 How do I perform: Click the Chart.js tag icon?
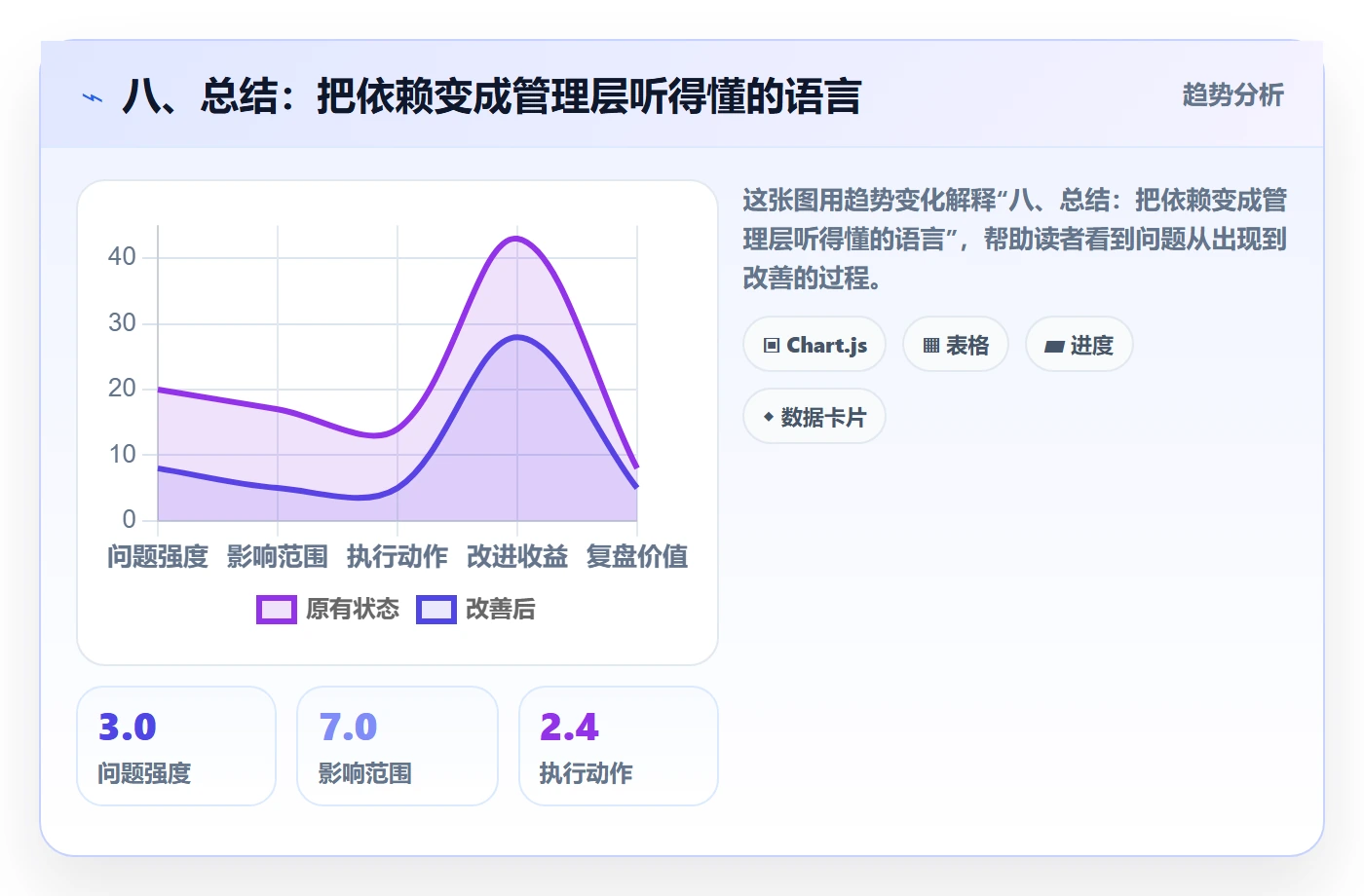(x=772, y=346)
